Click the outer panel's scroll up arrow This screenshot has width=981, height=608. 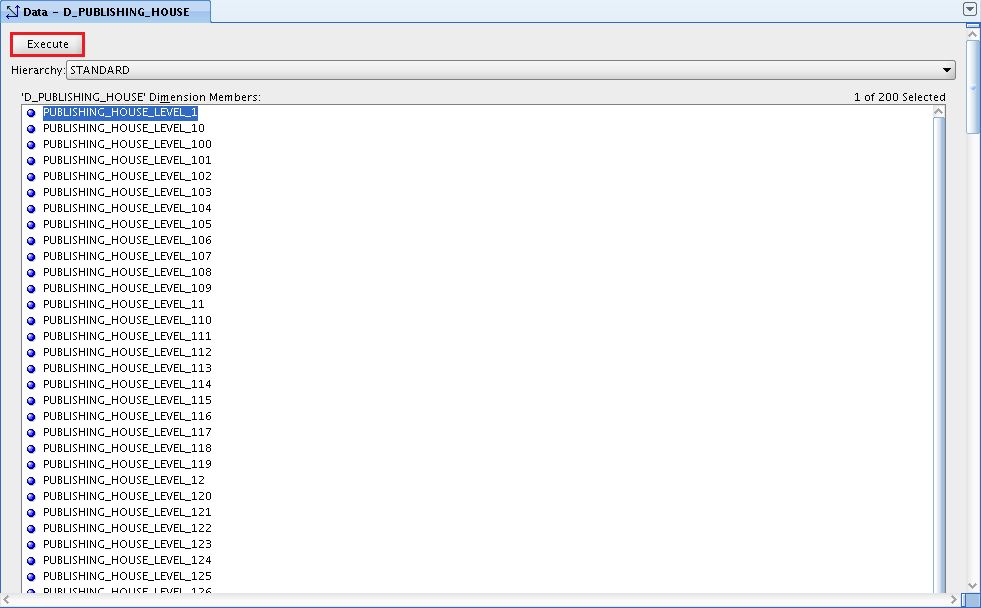point(972,34)
